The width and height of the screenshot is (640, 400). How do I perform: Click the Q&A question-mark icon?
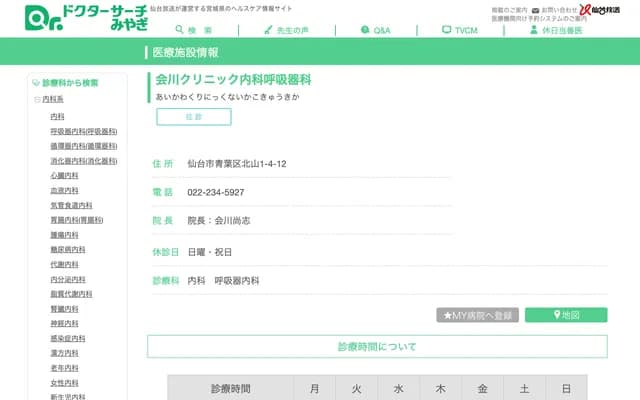[365, 29]
